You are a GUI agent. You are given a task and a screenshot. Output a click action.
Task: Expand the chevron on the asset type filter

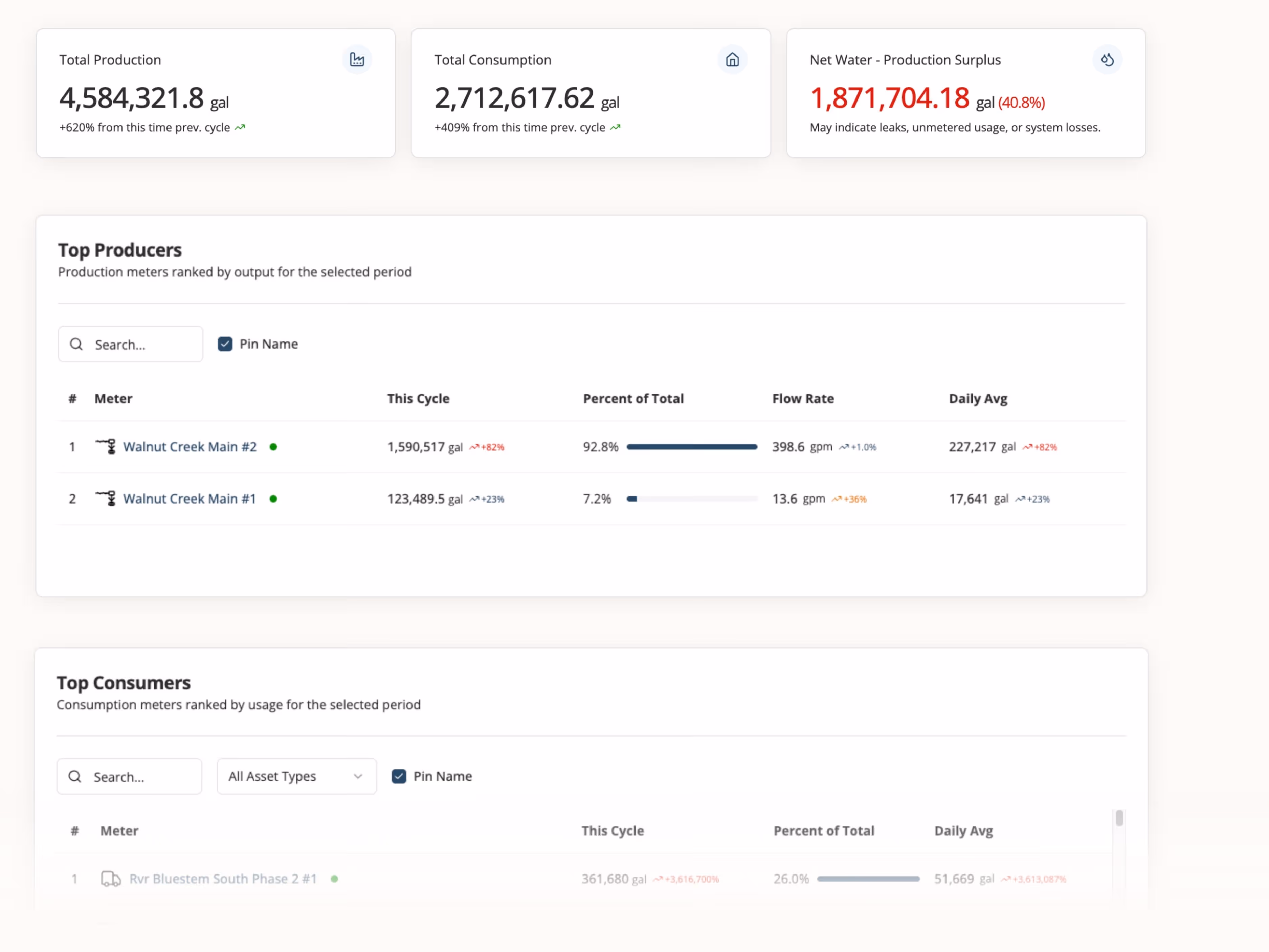coord(358,776)
